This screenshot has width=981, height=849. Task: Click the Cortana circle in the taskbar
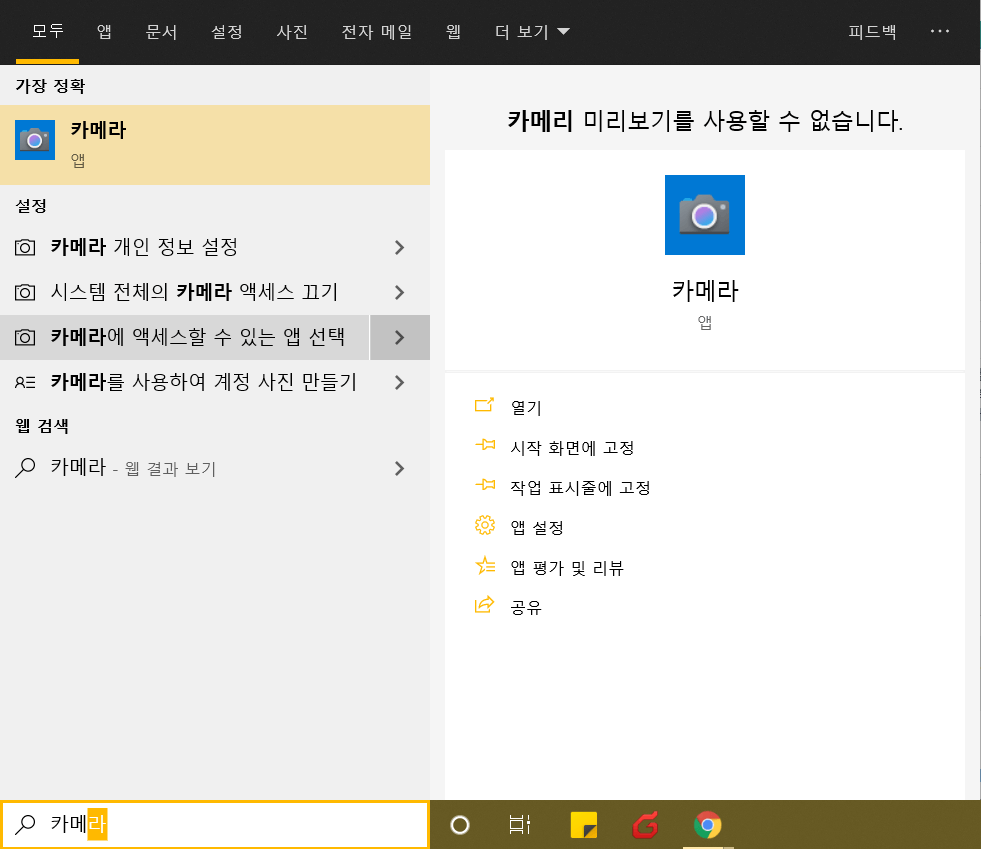coord(459,825)
